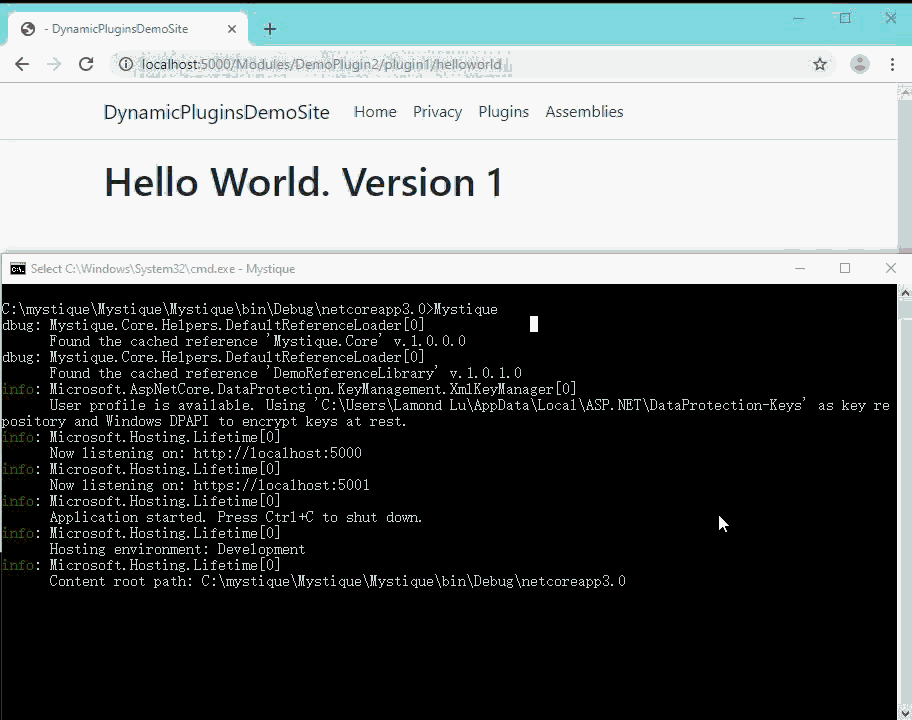Minimize the Mystique cmd window
This screenshot has height=720, width=912.
tap(799, 268)
